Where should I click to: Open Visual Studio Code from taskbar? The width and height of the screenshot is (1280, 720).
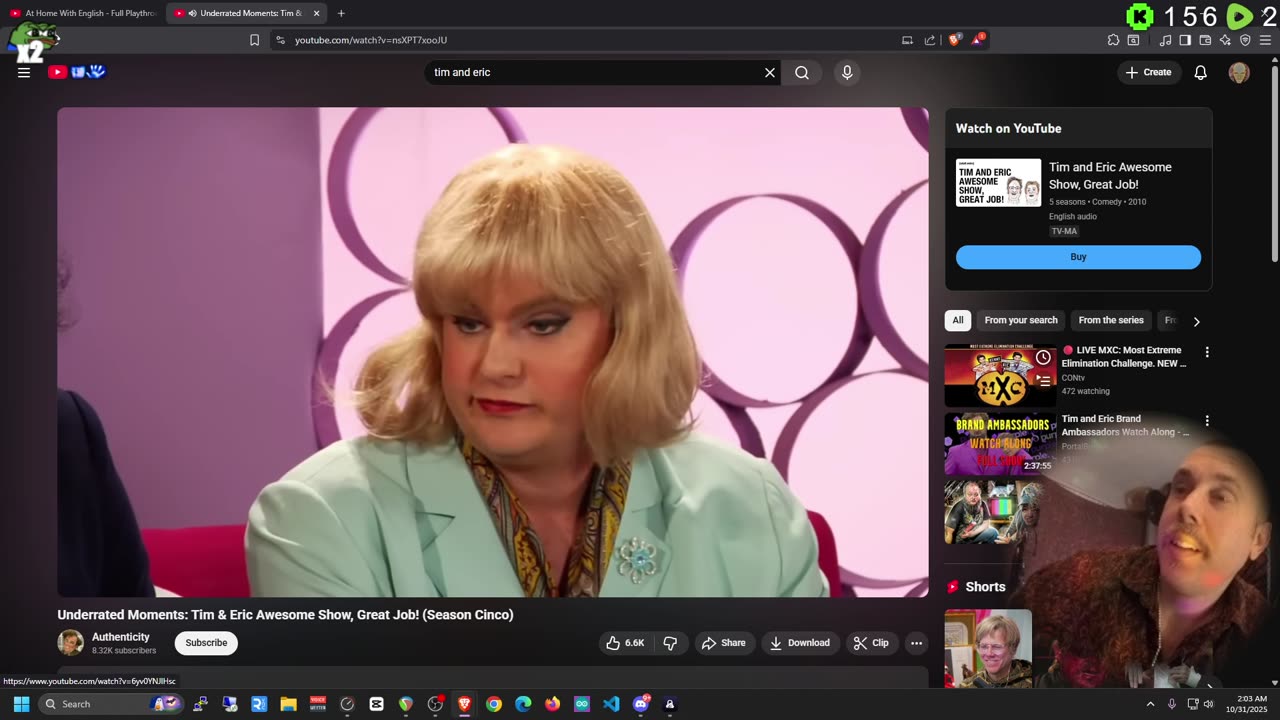pyautogui.click(x=611, y=704)
